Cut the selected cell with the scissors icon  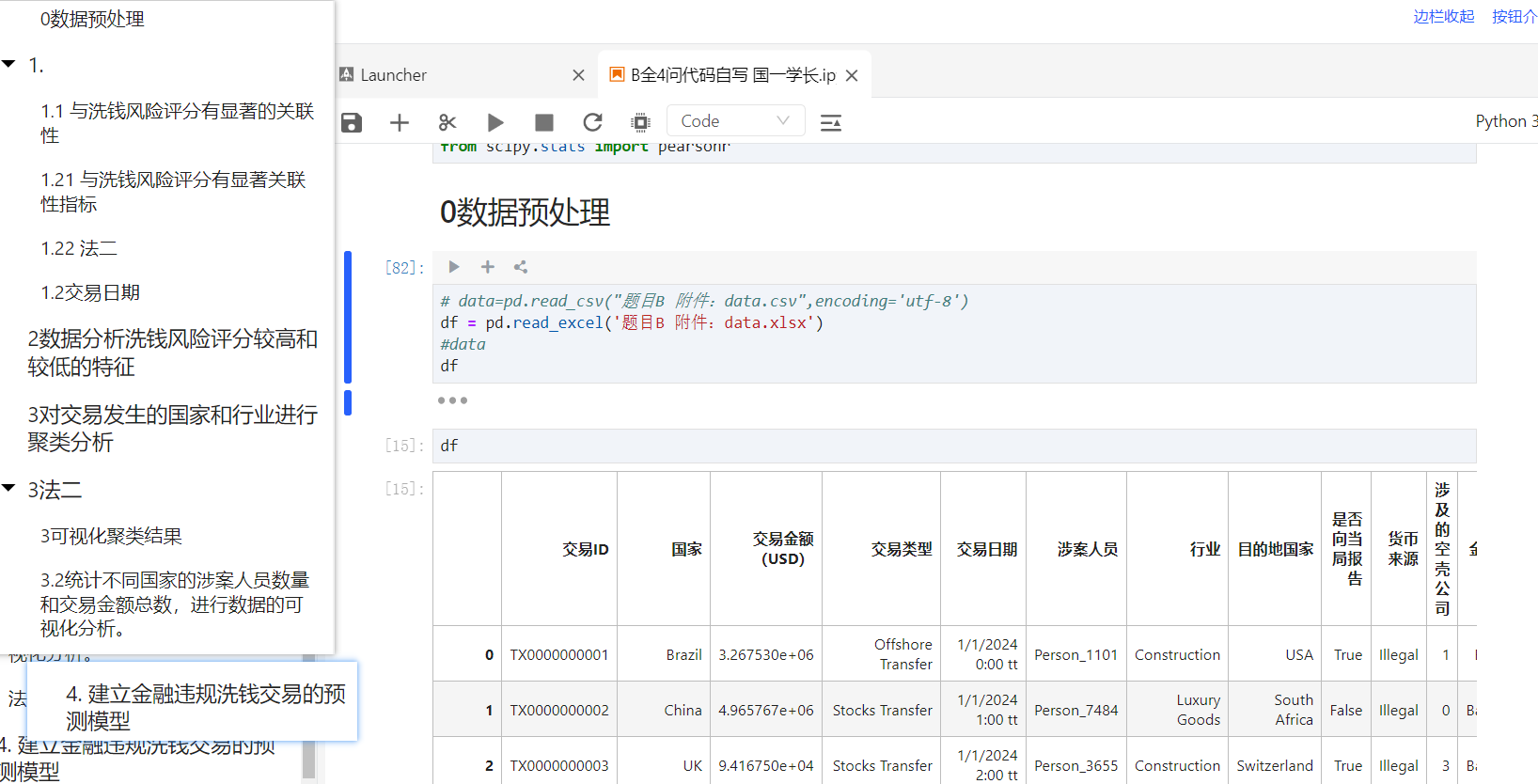[x=447, y=122]
